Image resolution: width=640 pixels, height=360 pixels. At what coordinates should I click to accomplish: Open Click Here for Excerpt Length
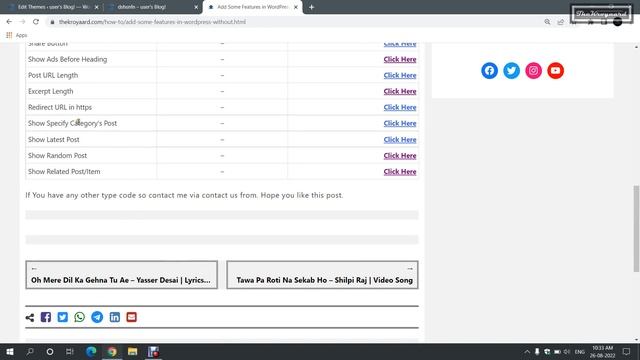(400, 91)
